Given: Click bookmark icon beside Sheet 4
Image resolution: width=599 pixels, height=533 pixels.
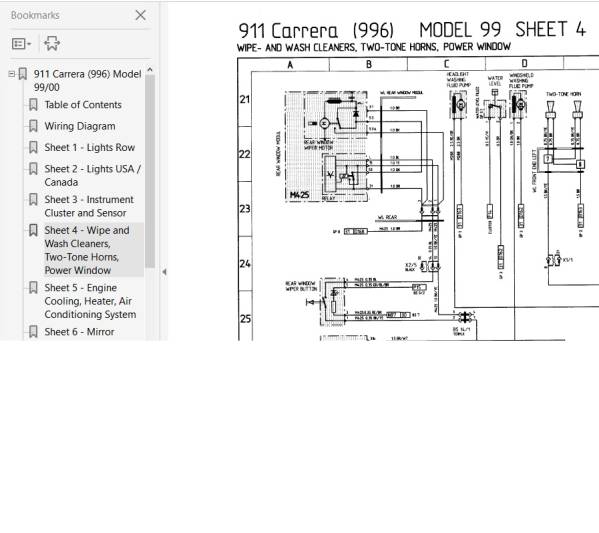Looking at the screenshot, I should [x=33, y=230].
